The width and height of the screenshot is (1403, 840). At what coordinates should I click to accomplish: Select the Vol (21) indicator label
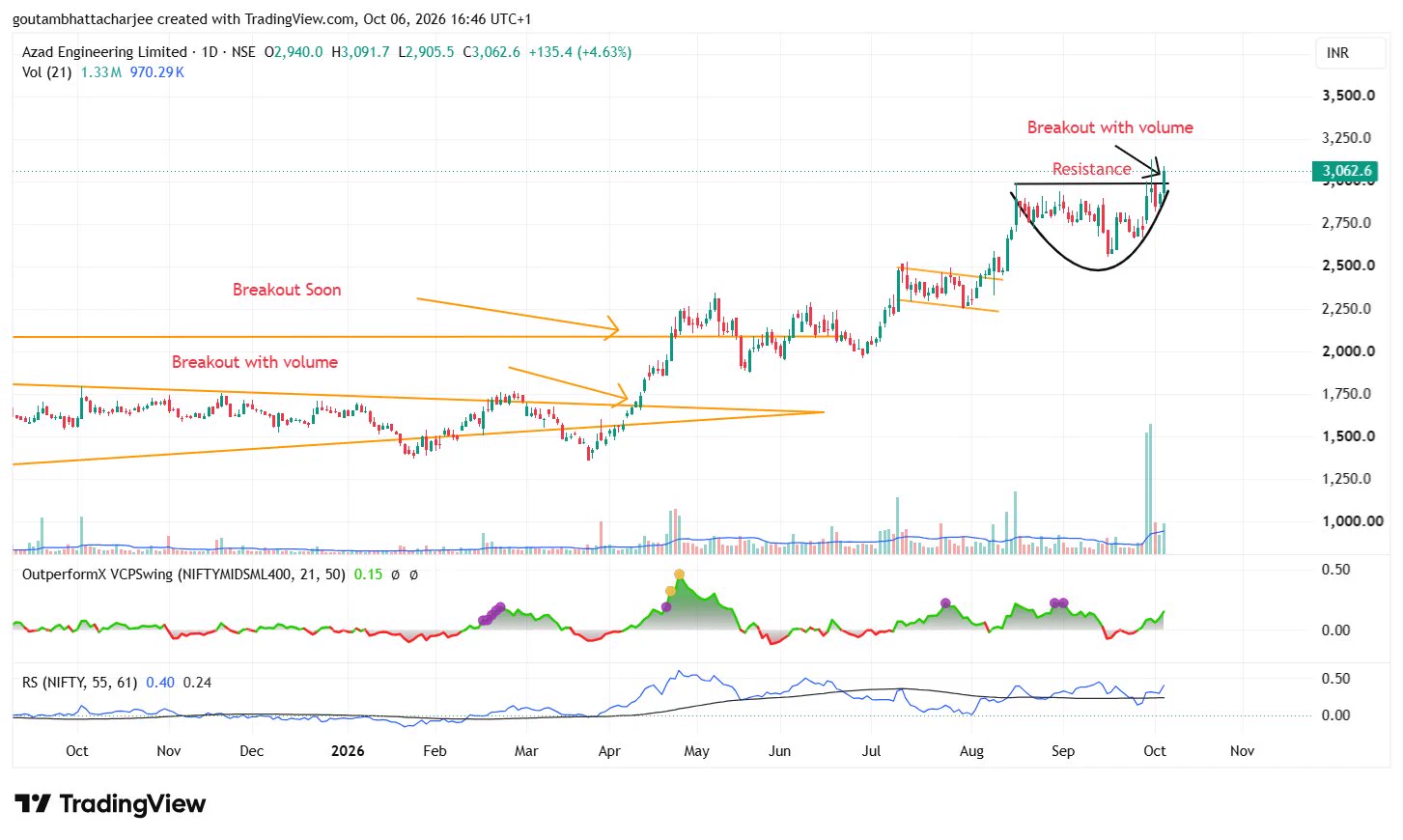coord(47,72)
